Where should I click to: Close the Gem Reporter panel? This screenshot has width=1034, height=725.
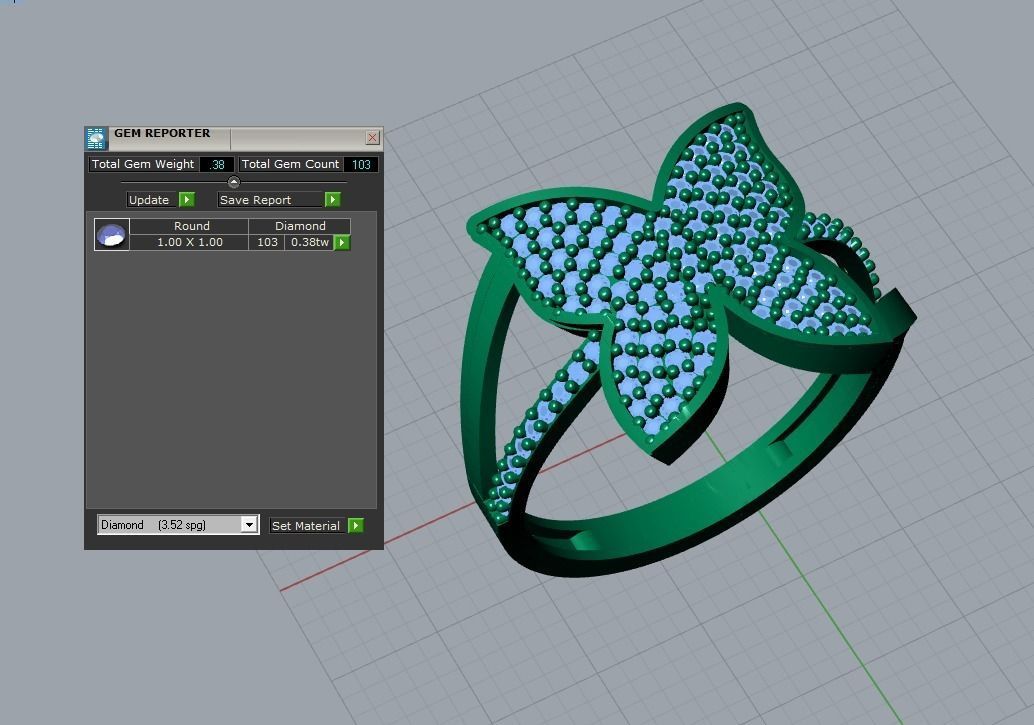pos(373,137)
